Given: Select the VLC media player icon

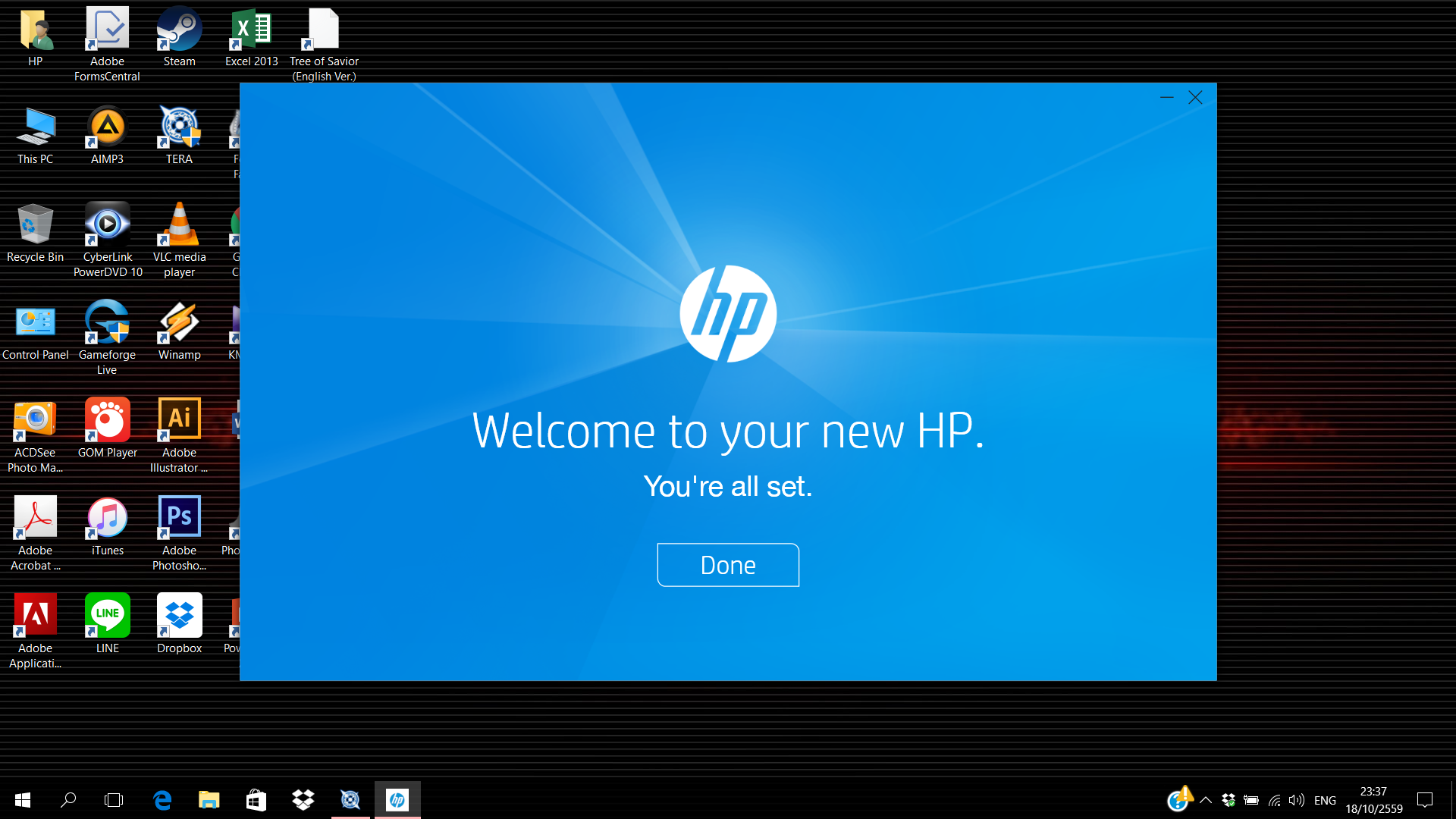Looking at the screenshot, I should [179, 225].
